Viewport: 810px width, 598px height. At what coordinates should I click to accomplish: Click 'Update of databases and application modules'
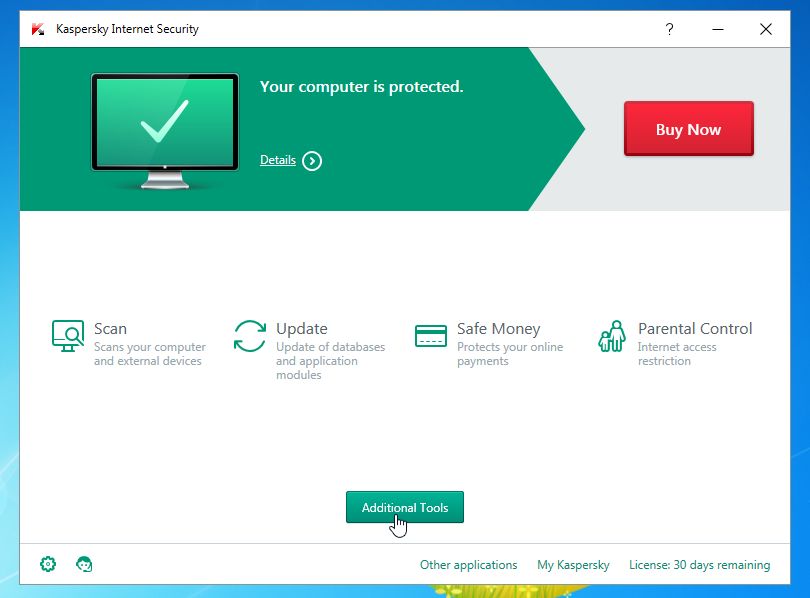331,360
